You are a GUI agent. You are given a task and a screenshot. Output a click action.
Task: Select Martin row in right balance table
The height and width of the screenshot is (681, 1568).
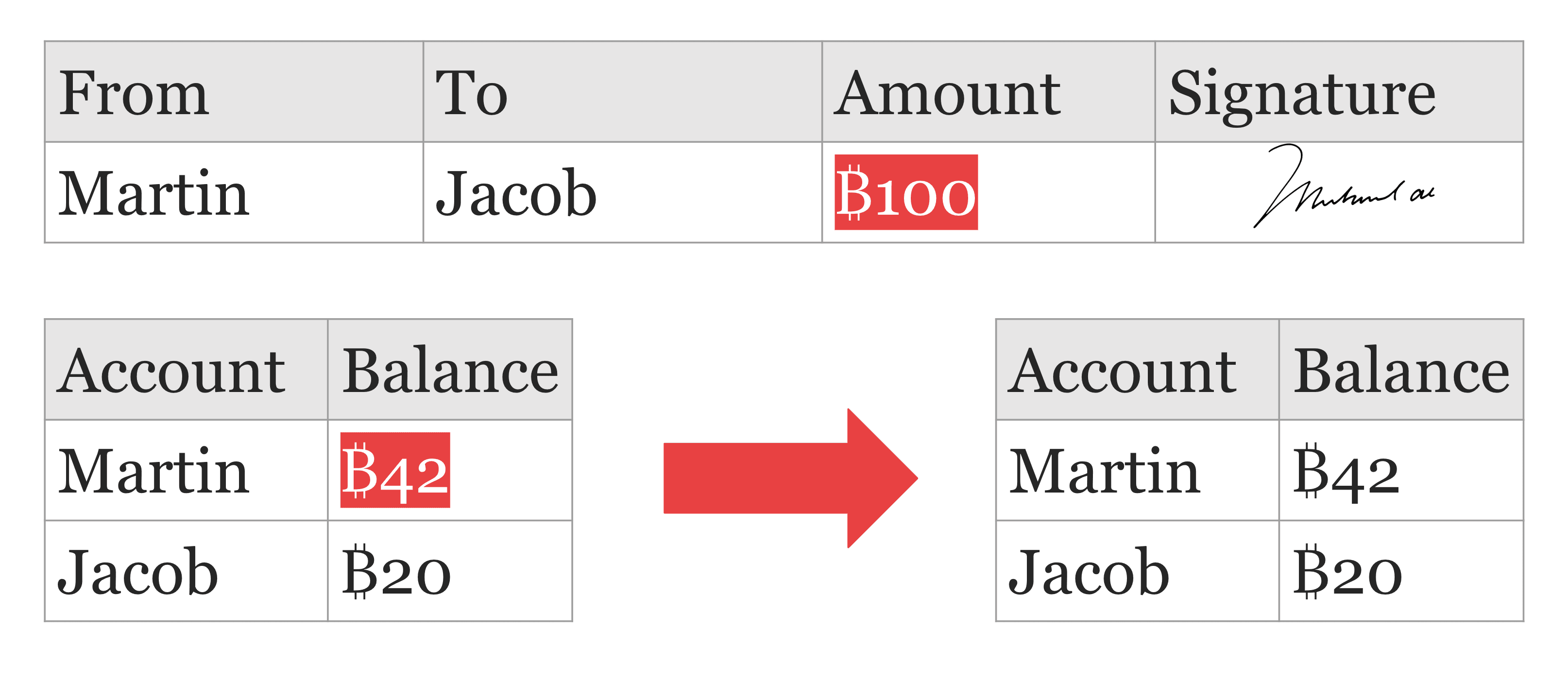pyautogui.click(x=1105, y=471)
